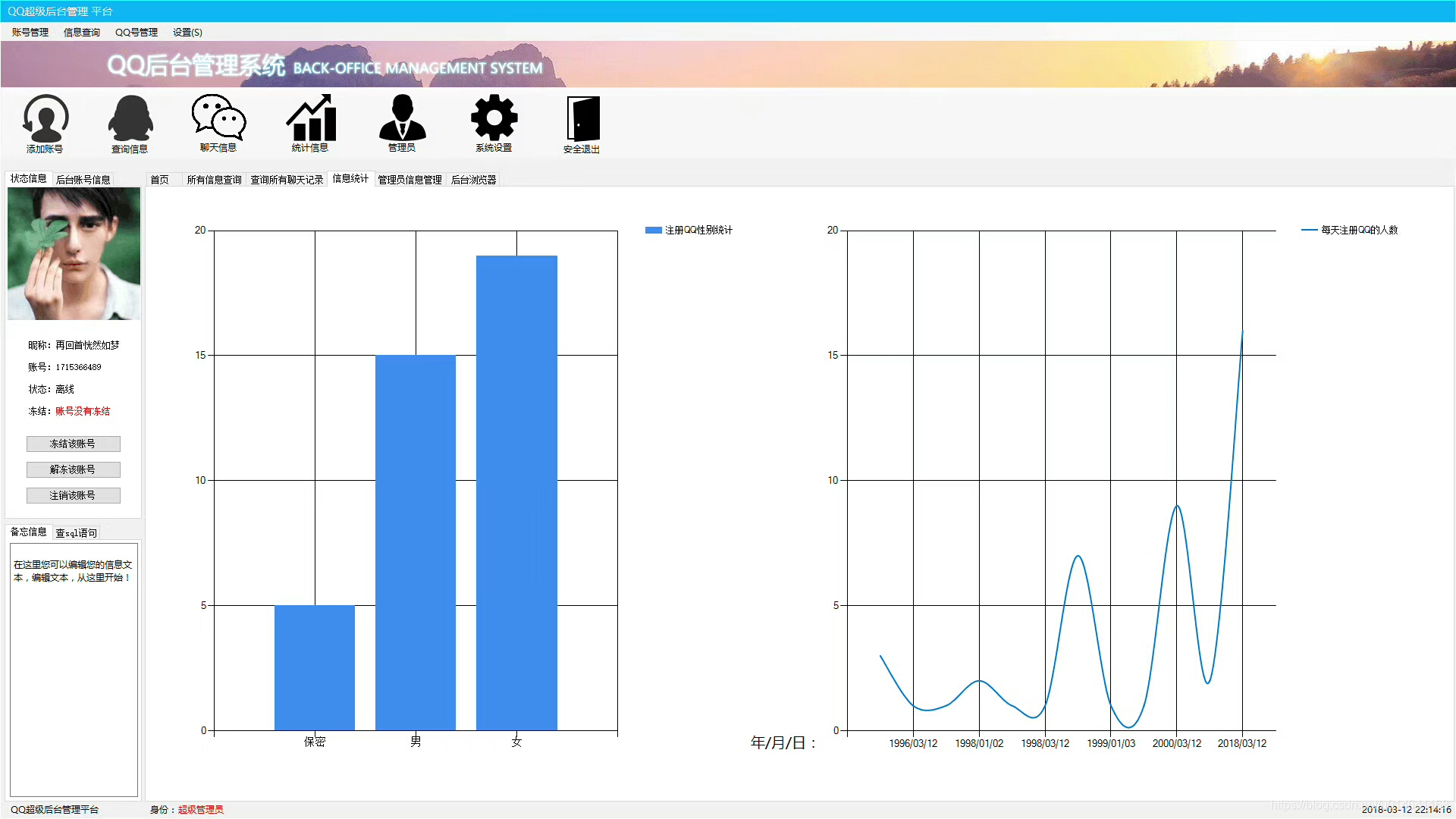Click the 账号没有冻结 status text
The height and width of the screenshot is (819, 1456).
(x=83, y=411)
